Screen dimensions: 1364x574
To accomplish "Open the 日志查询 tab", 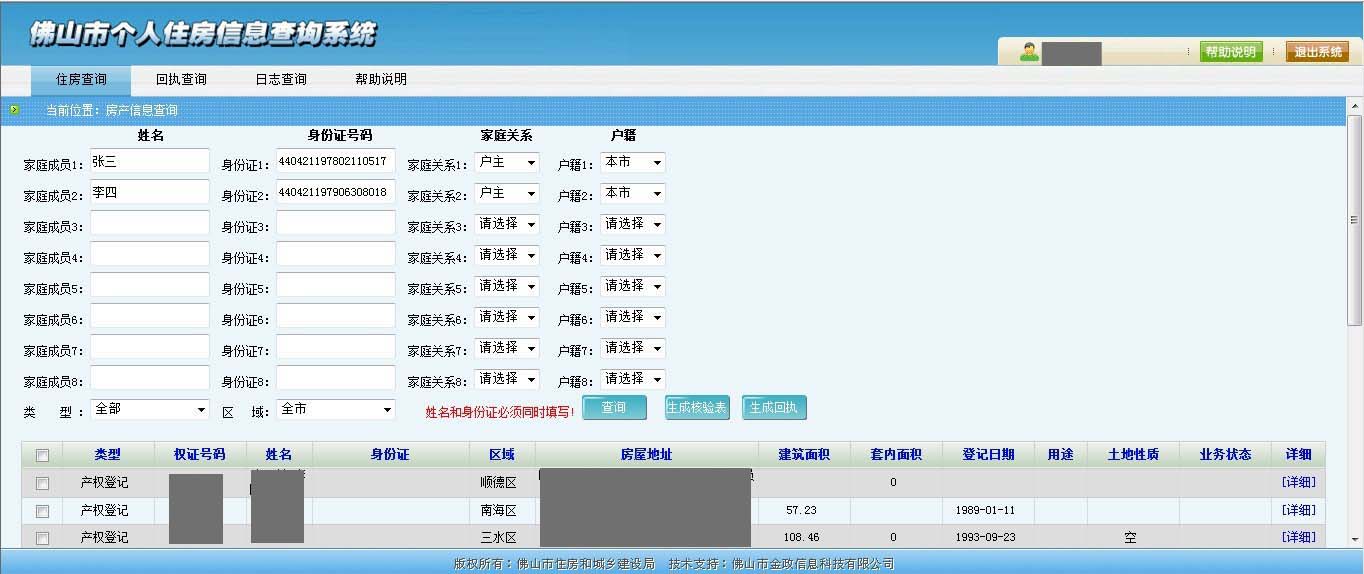I will 281,80.
